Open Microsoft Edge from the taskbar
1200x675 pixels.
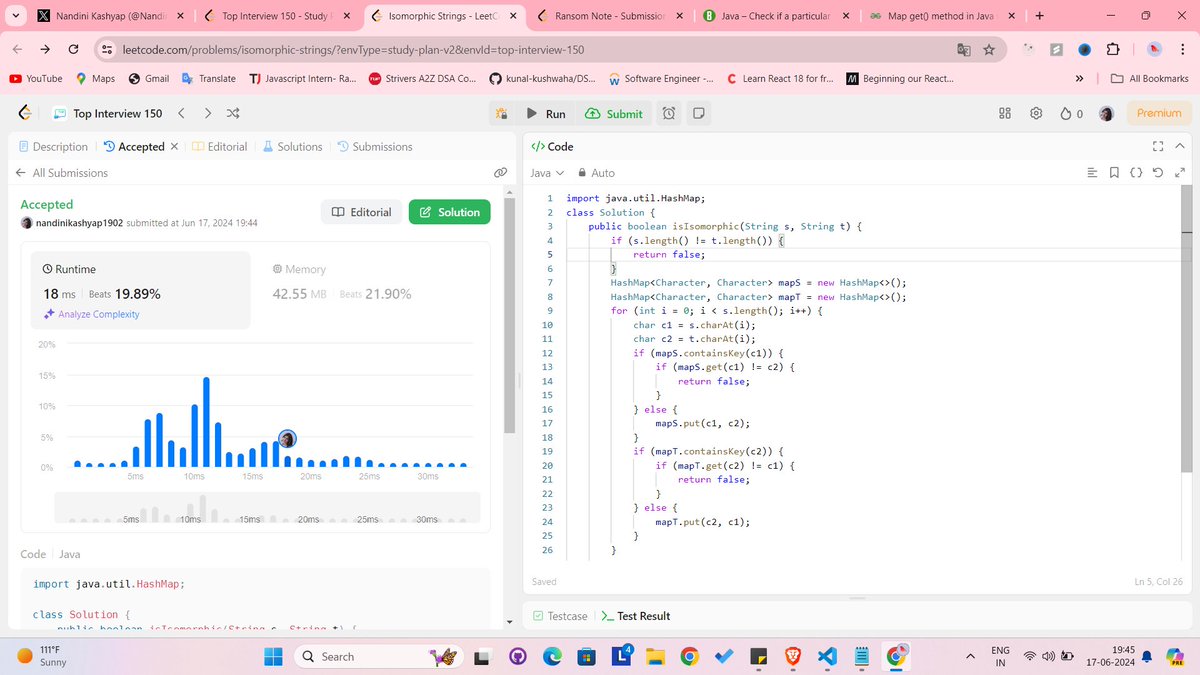click(552, 656)
